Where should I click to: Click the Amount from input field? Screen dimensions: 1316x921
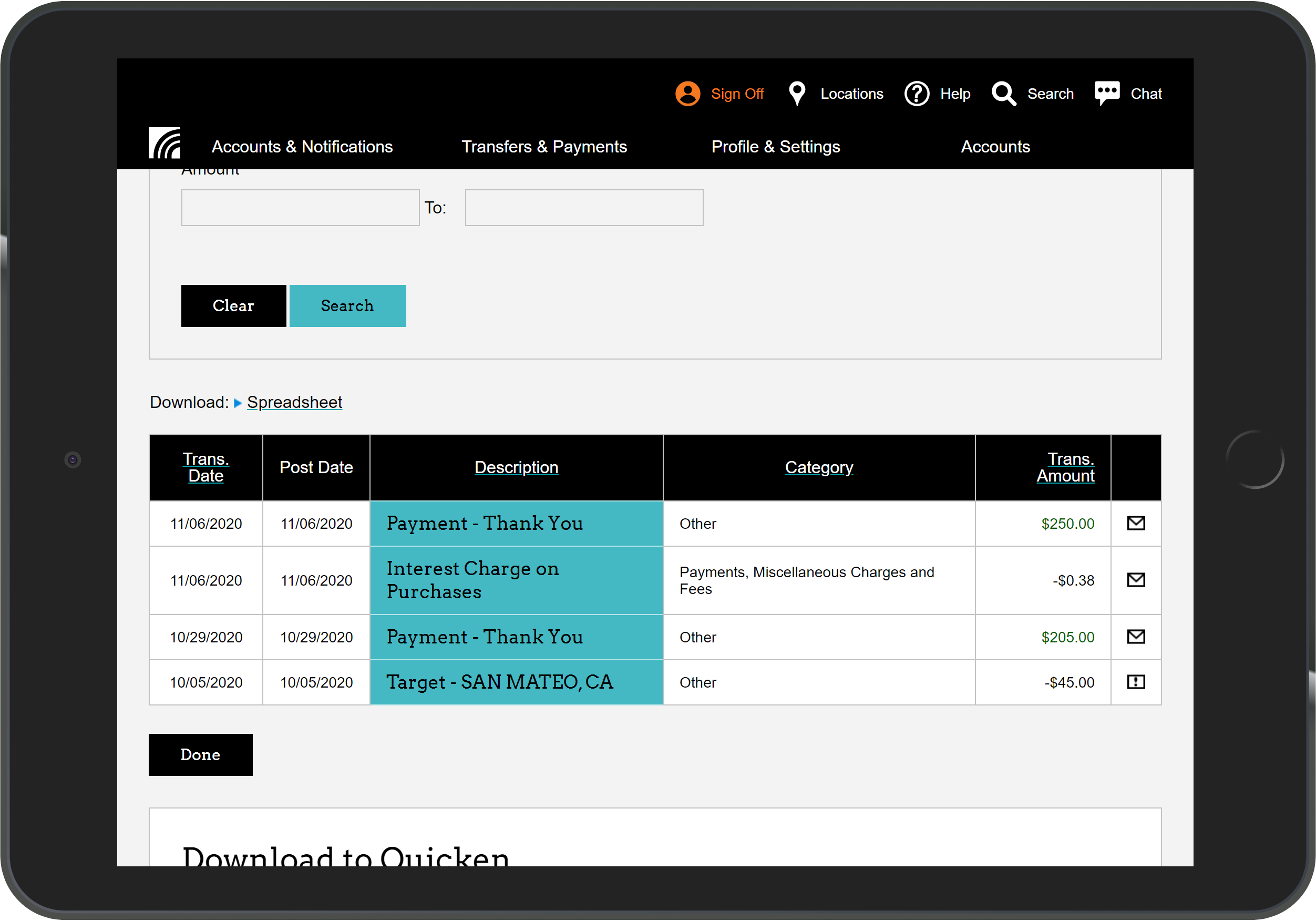click(x=300, y=208)
